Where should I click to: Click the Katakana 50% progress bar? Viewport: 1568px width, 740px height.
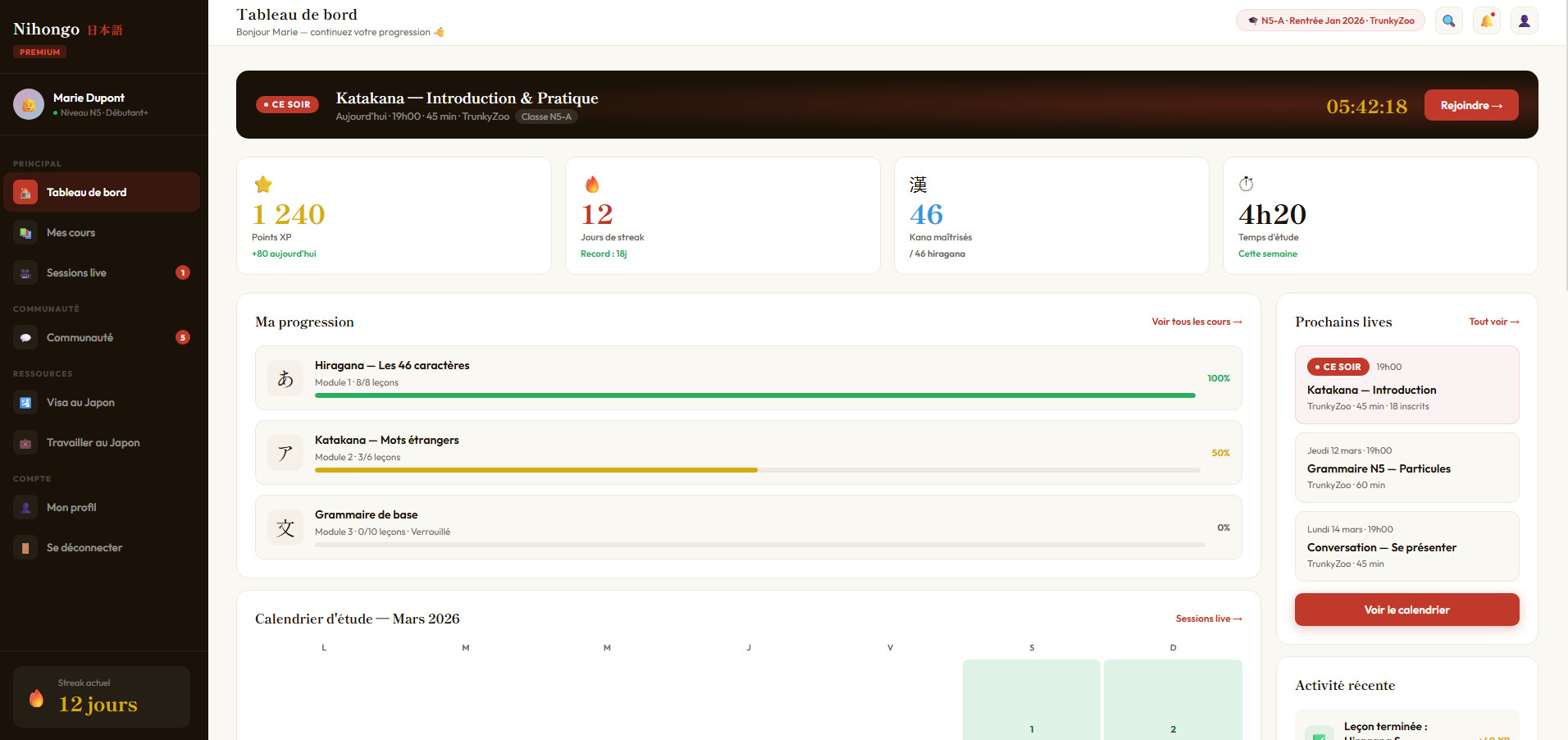click(758, 470)
